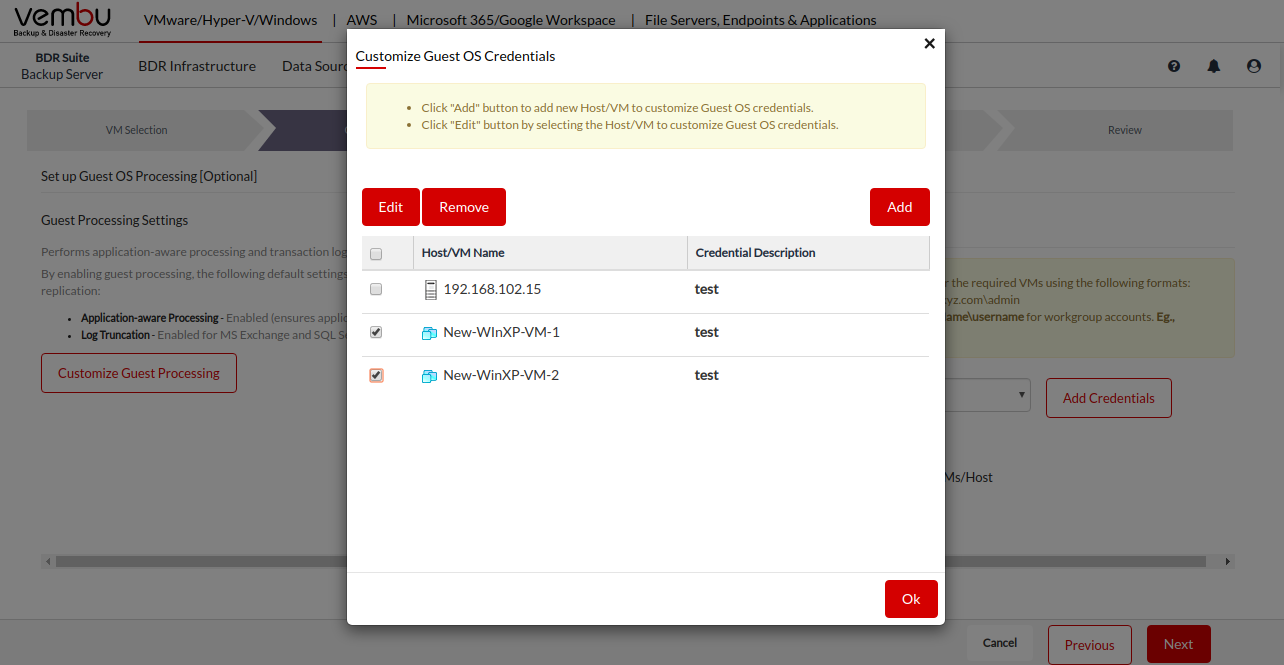Open the user account profile icon

(x=1254, y=66)
